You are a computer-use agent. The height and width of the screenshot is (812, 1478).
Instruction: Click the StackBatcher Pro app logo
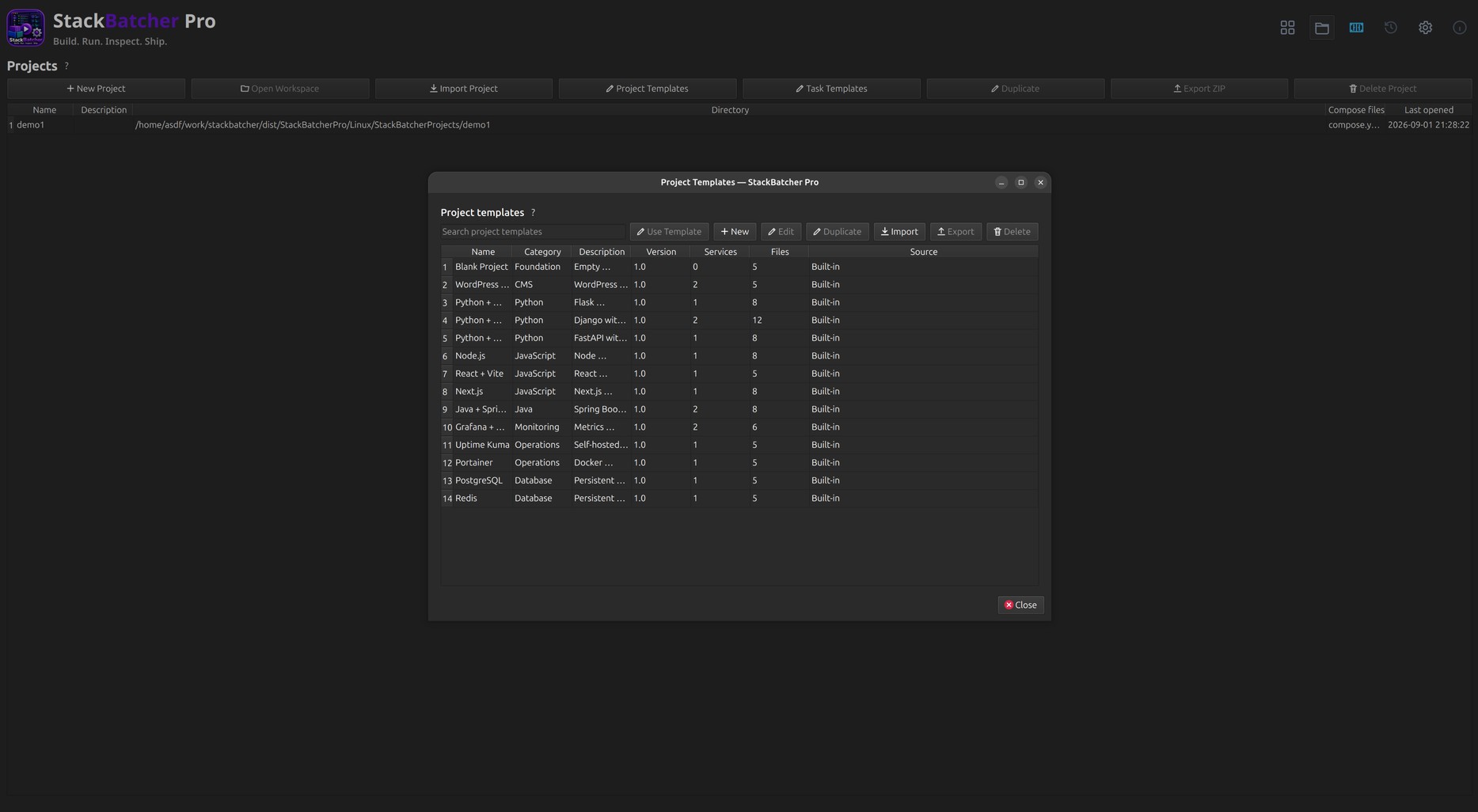click(x=25, y=28)
